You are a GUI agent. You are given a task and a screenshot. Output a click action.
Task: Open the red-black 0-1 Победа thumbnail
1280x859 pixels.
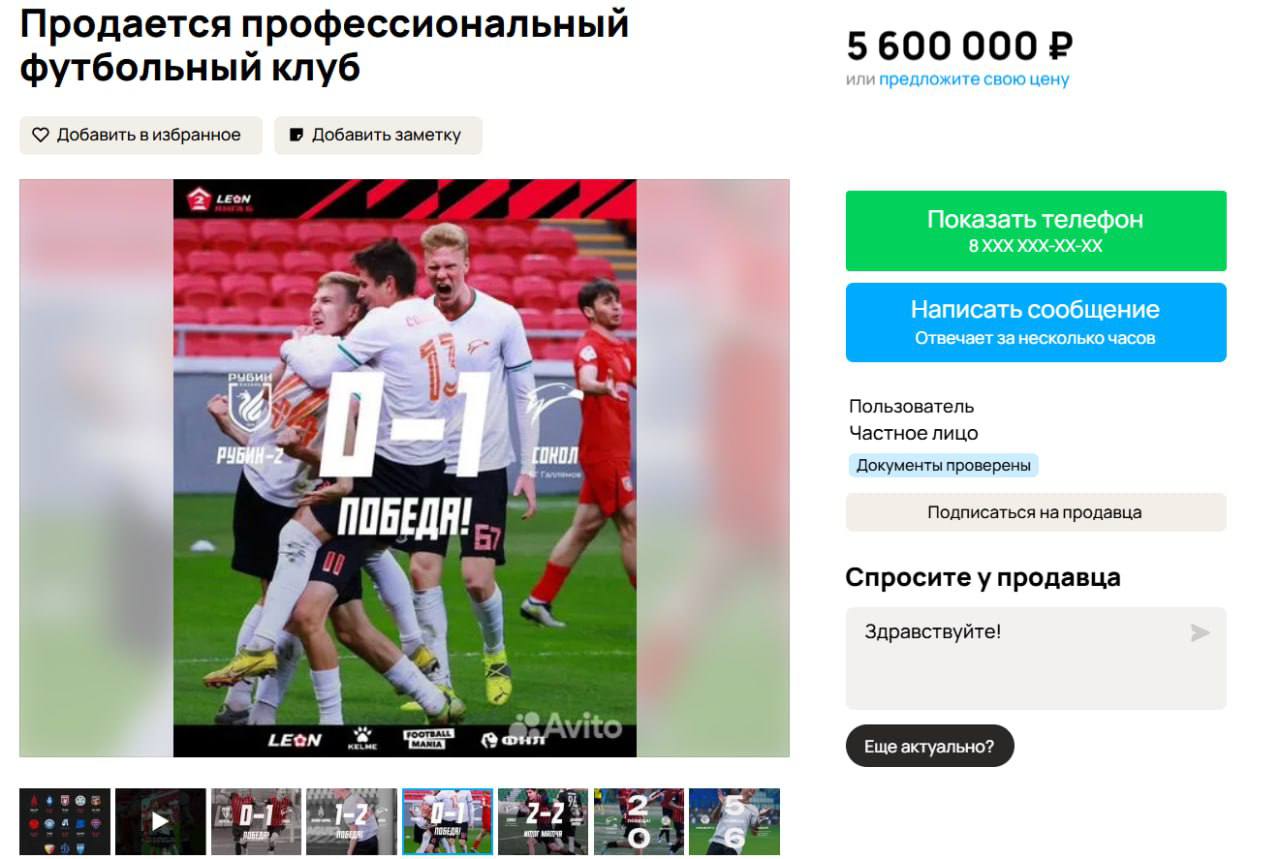pos(256,822)
